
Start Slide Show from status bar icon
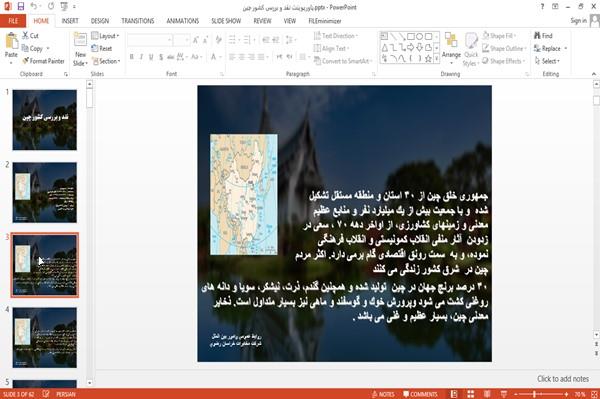pyautogui.click(x=504, y=394)
